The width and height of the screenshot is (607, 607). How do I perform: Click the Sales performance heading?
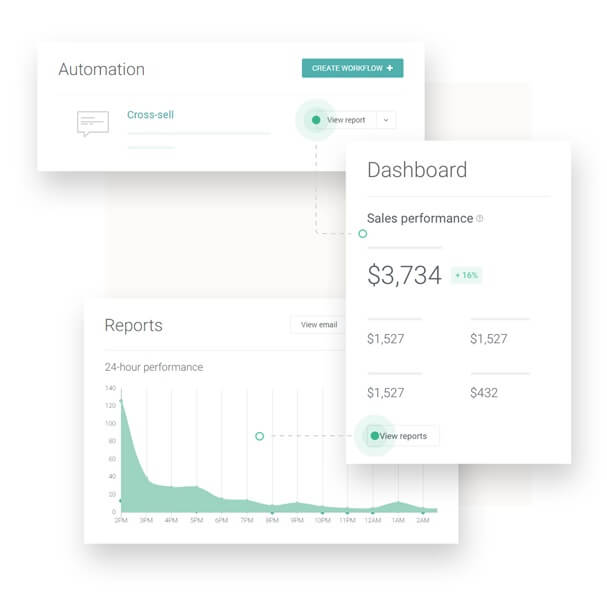pyautogui.click(x=420, y=218)
